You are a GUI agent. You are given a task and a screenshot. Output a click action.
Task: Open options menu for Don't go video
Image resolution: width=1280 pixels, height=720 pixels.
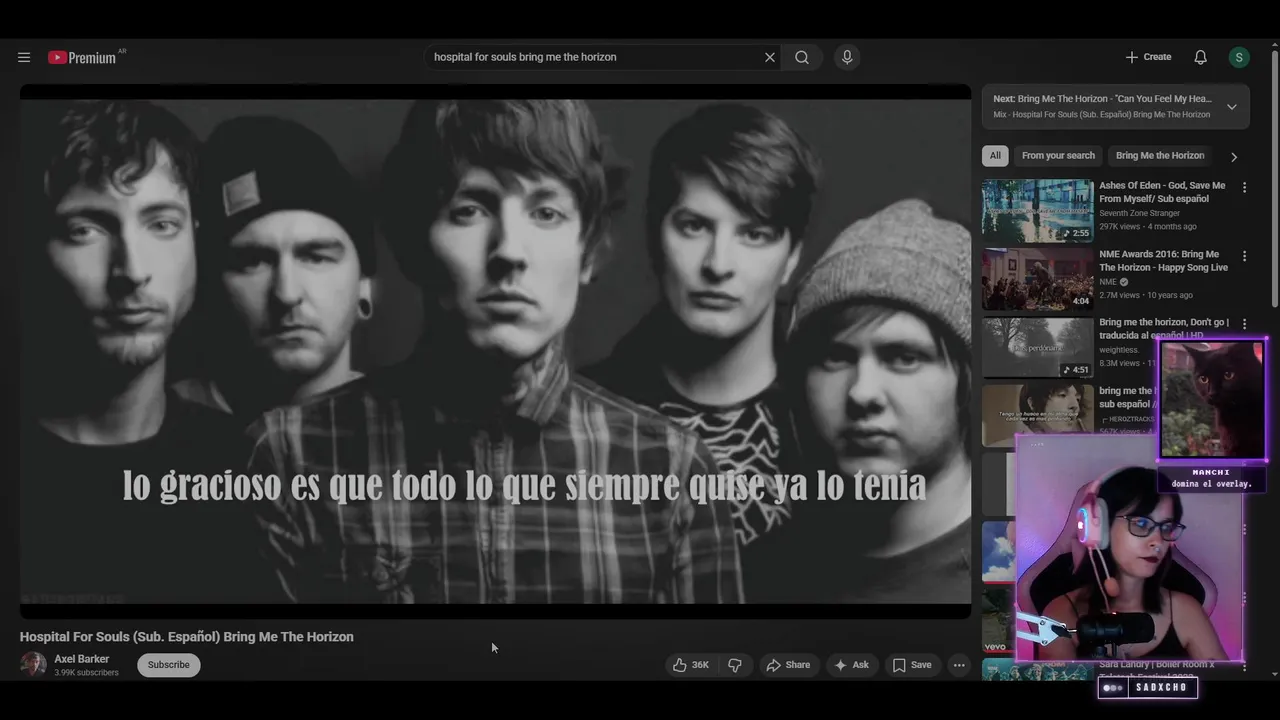coord(1244,324)
